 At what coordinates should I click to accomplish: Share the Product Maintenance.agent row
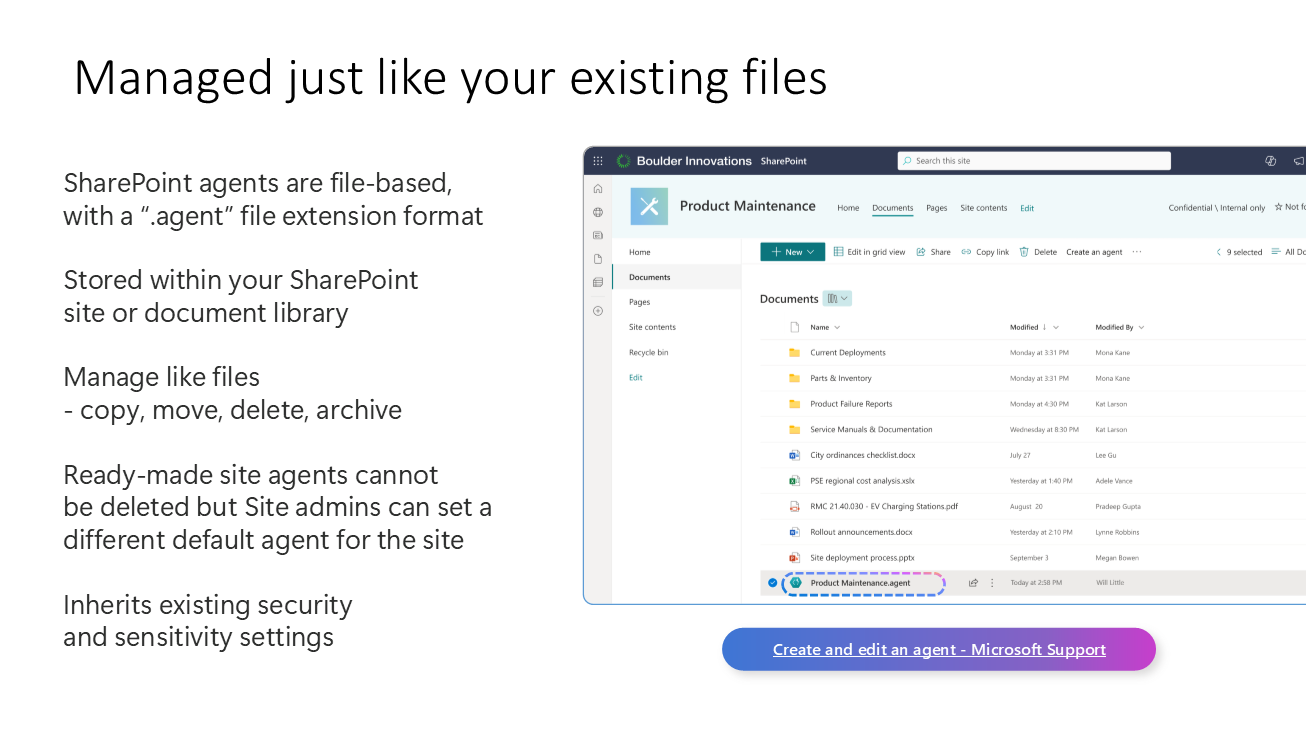click(973, 583)
